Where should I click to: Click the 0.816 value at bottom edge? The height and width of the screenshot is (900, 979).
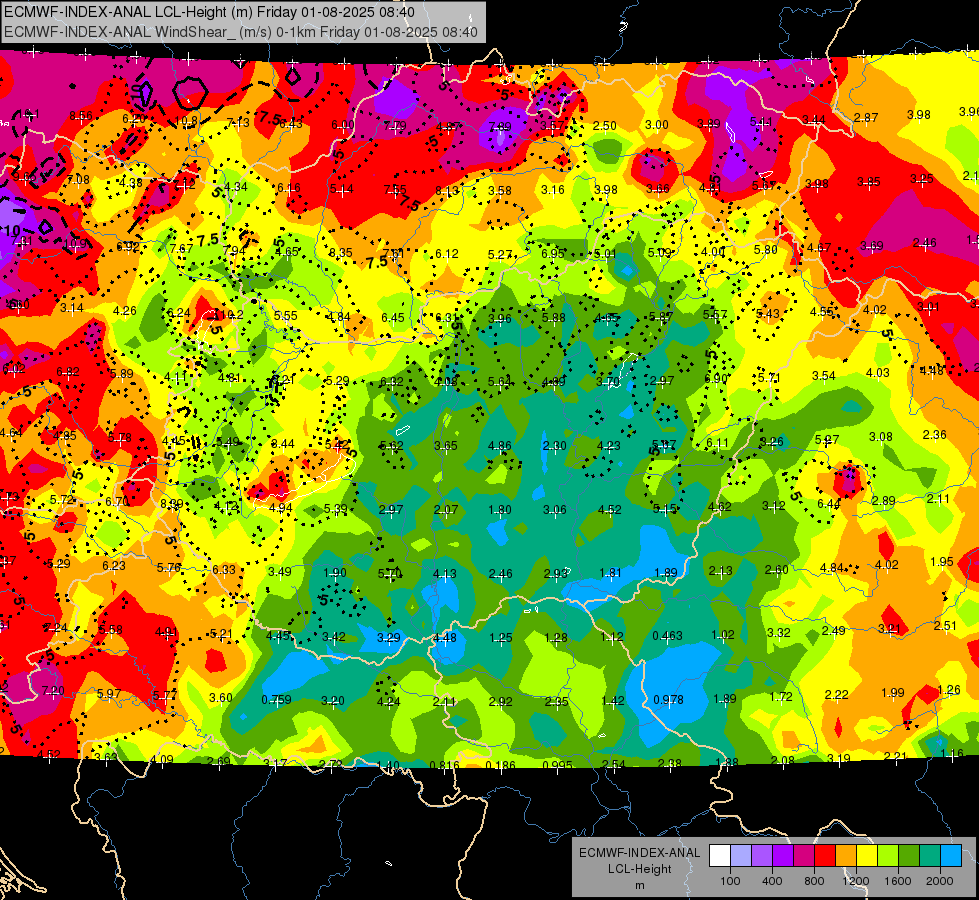444,765
